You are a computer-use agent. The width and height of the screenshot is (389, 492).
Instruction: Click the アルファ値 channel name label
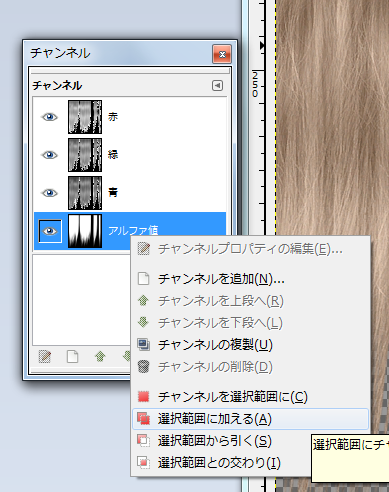(x=133, y=230)
